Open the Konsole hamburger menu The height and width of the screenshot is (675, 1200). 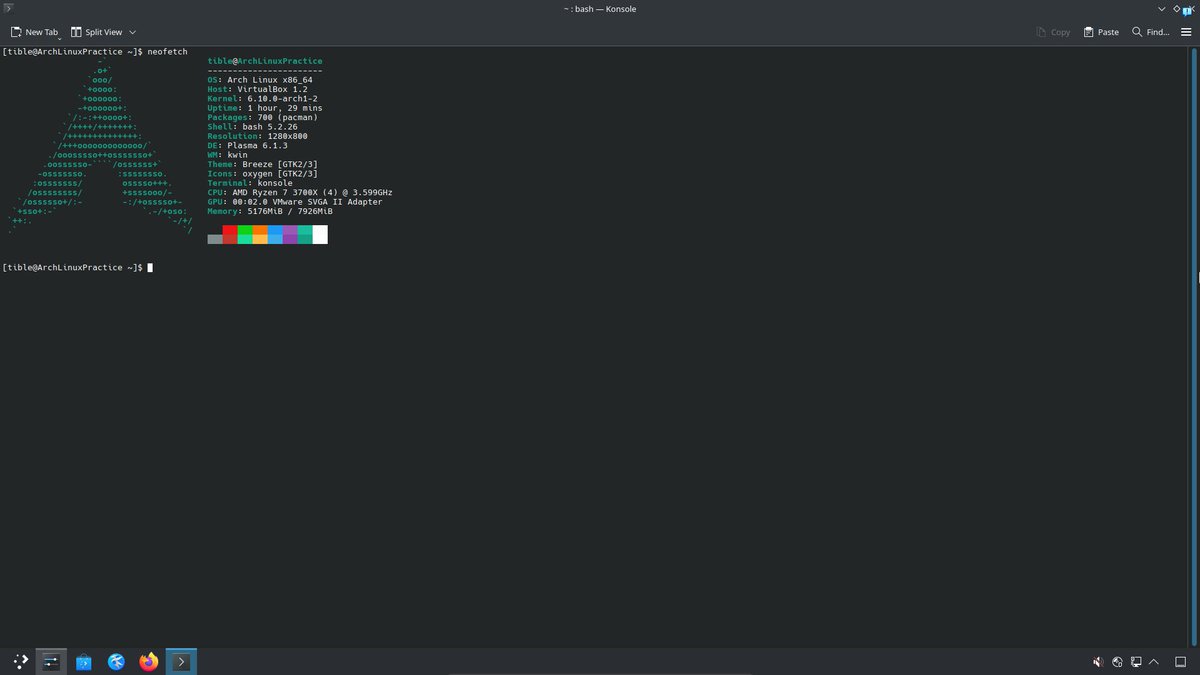tap(1186, 32)
